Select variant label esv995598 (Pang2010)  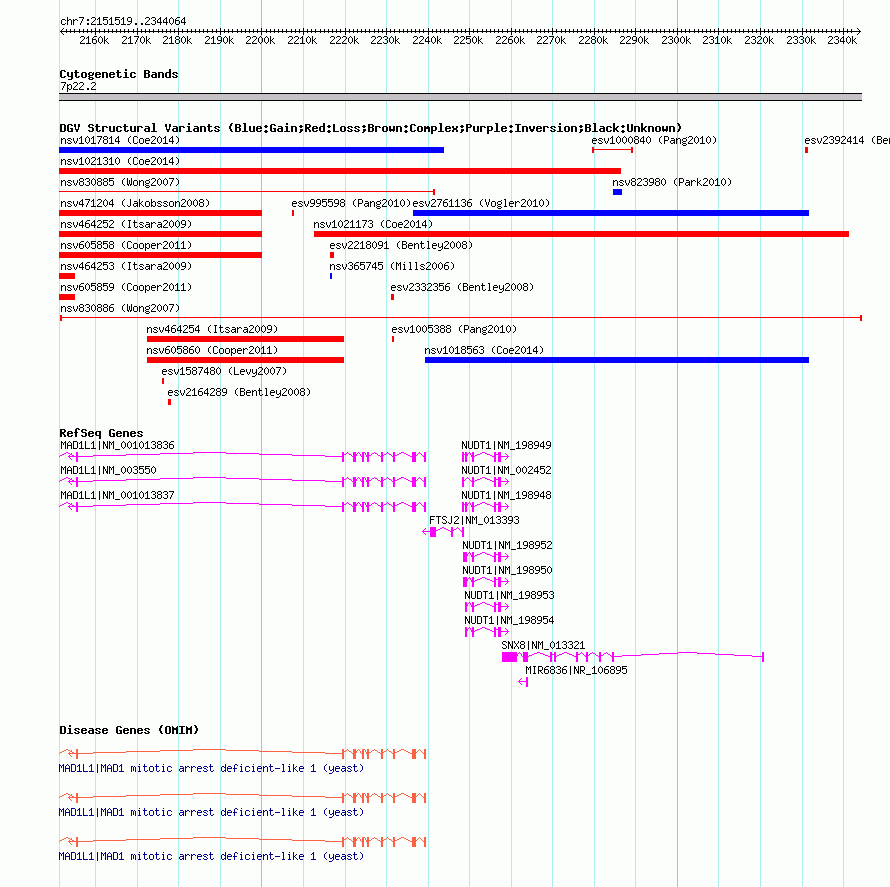pos(351,203)
